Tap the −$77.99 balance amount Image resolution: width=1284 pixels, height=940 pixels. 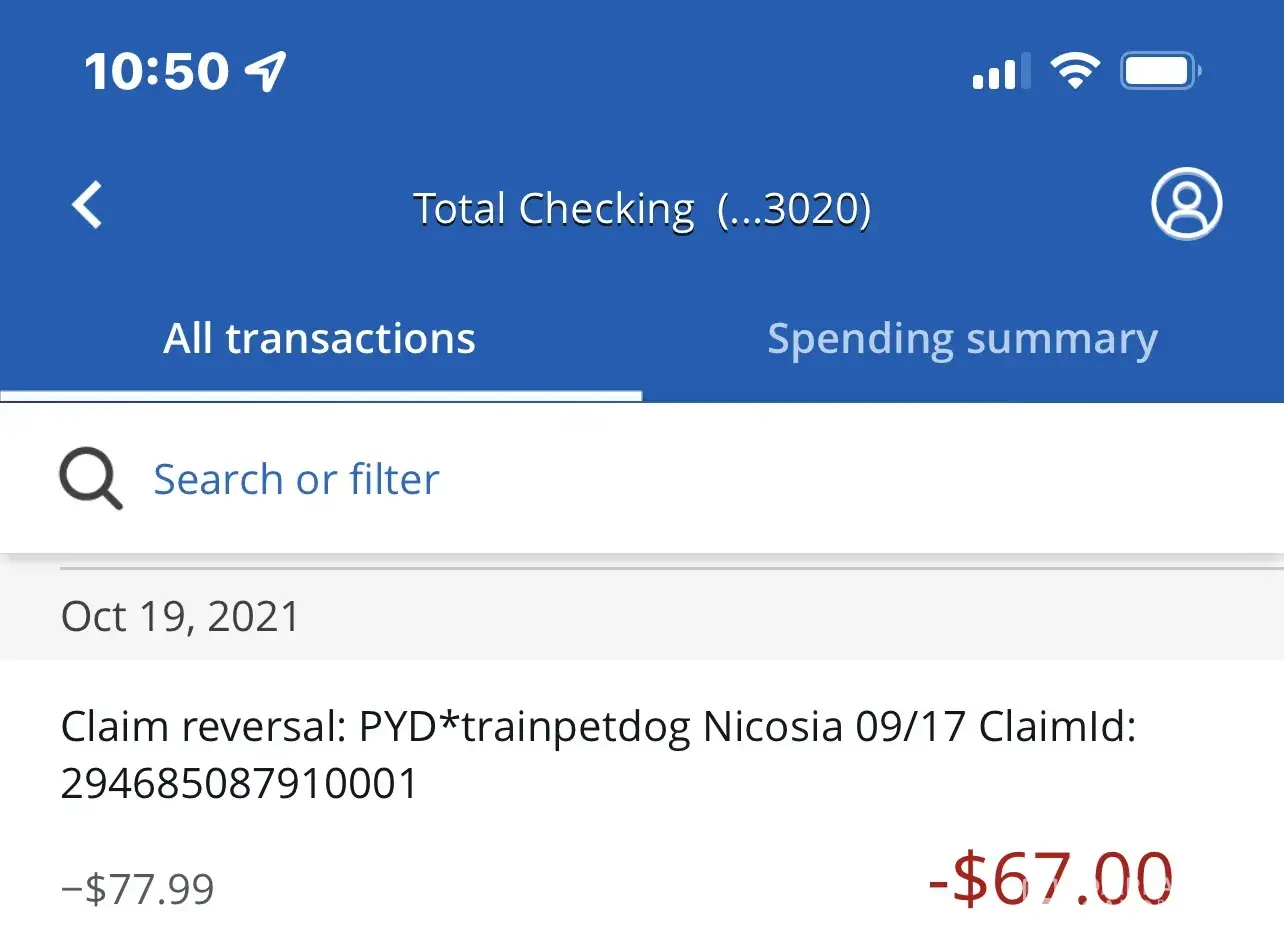[x=138, y=889]
